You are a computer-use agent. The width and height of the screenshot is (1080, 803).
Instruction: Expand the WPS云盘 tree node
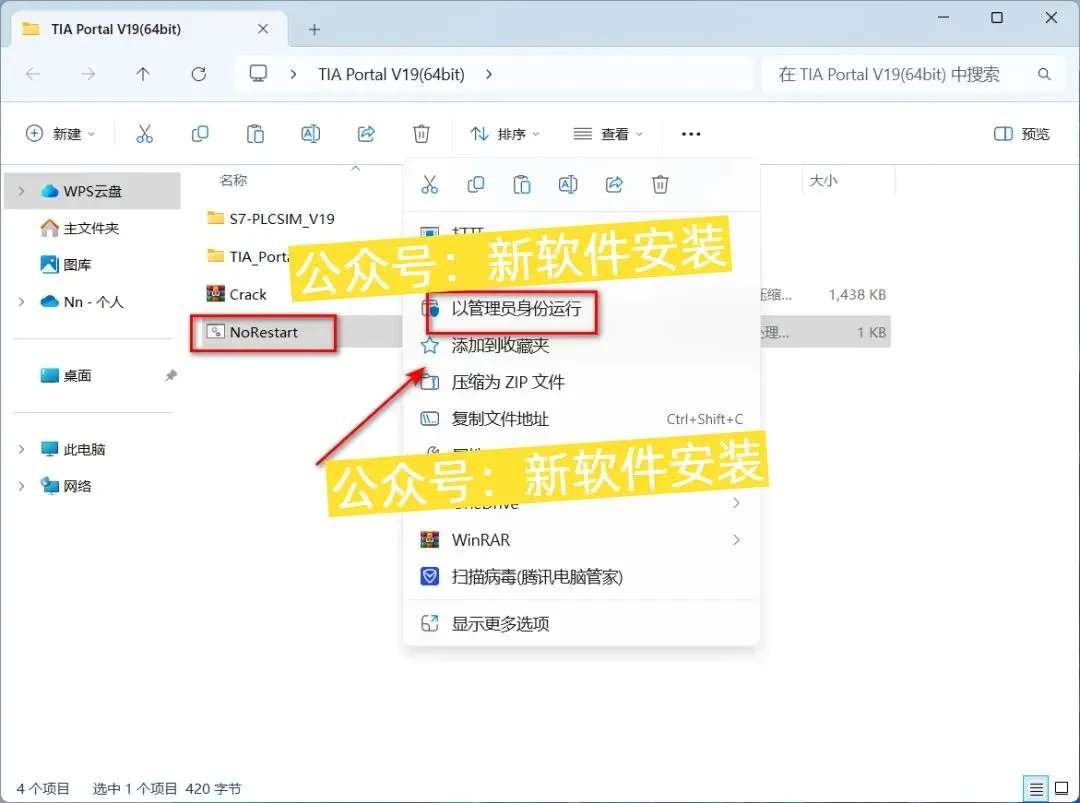[x=21, y=191]
